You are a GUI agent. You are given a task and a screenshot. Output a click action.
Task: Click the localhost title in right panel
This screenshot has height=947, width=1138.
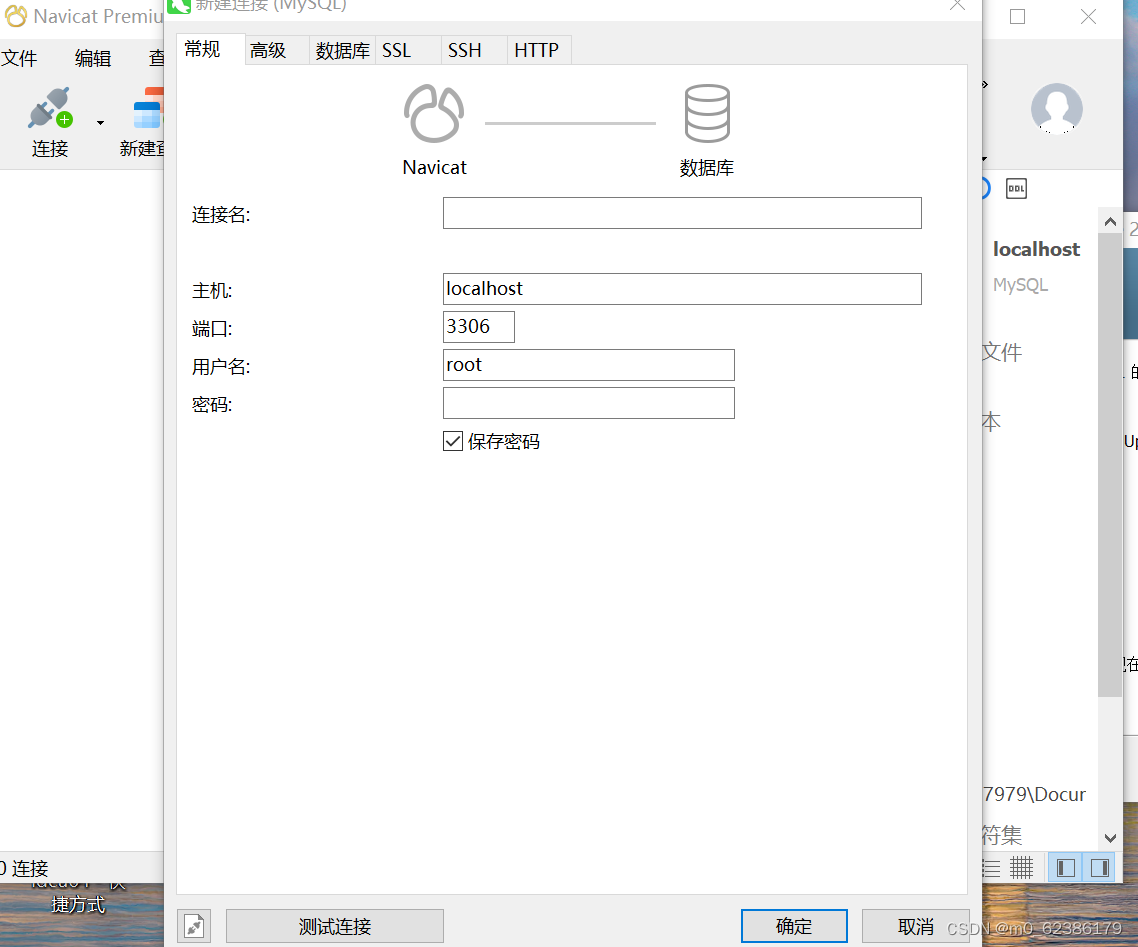click(1036, 250)
